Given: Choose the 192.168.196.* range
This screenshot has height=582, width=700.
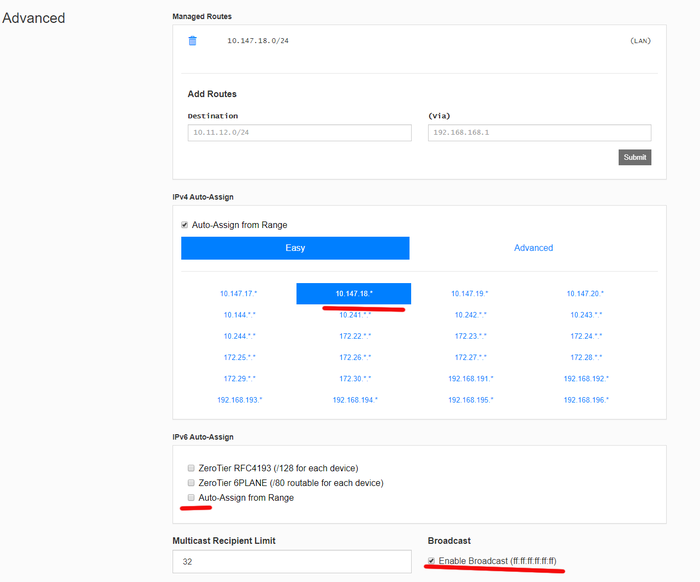Looking at the screenshot, I should point(584,400).
